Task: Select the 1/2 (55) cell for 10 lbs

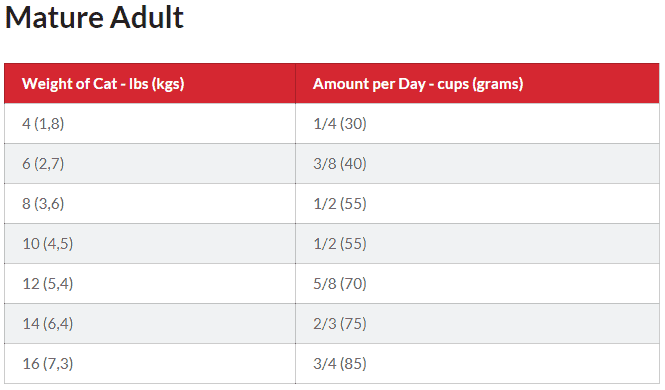Action: (x=478, y=243)
